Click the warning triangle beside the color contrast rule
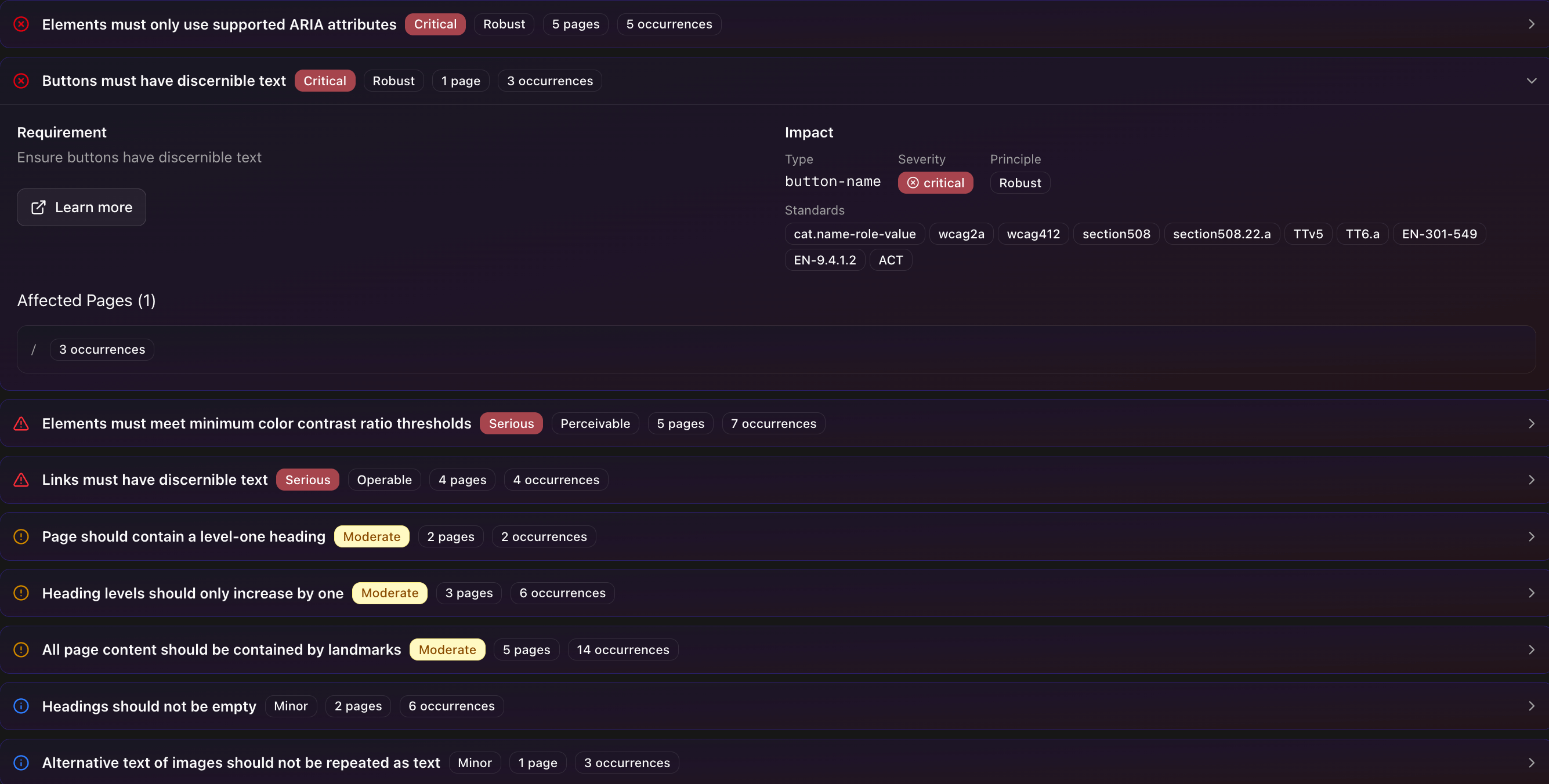The height and width of the screenshot is (784, 1549). coord(21,423)
